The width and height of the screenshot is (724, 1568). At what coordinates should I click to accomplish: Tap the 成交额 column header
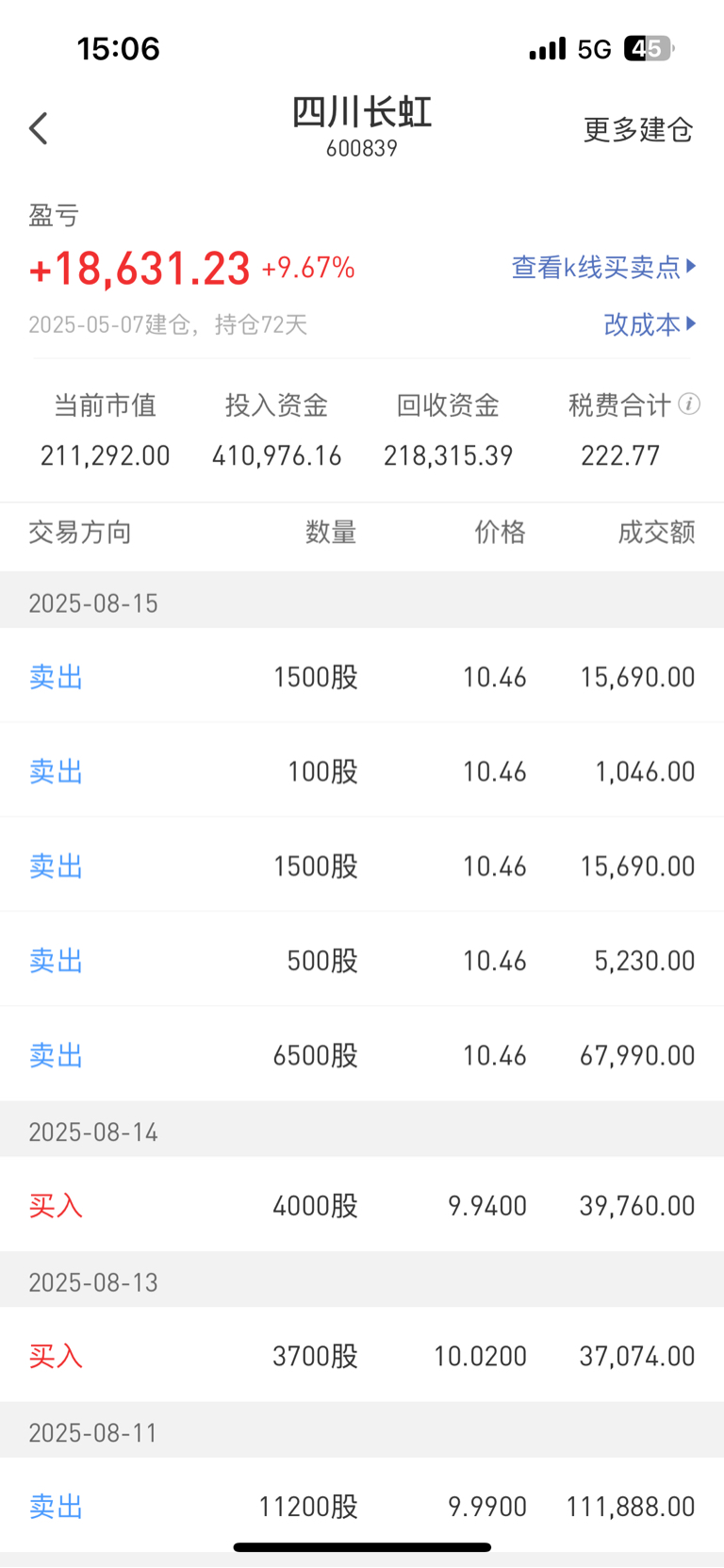click(x=657, y=533)
